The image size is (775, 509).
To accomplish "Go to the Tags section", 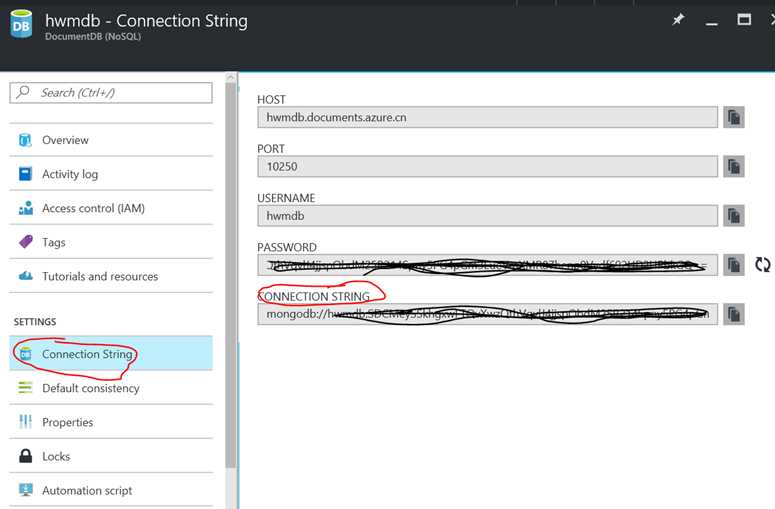I will pos(111,242).
